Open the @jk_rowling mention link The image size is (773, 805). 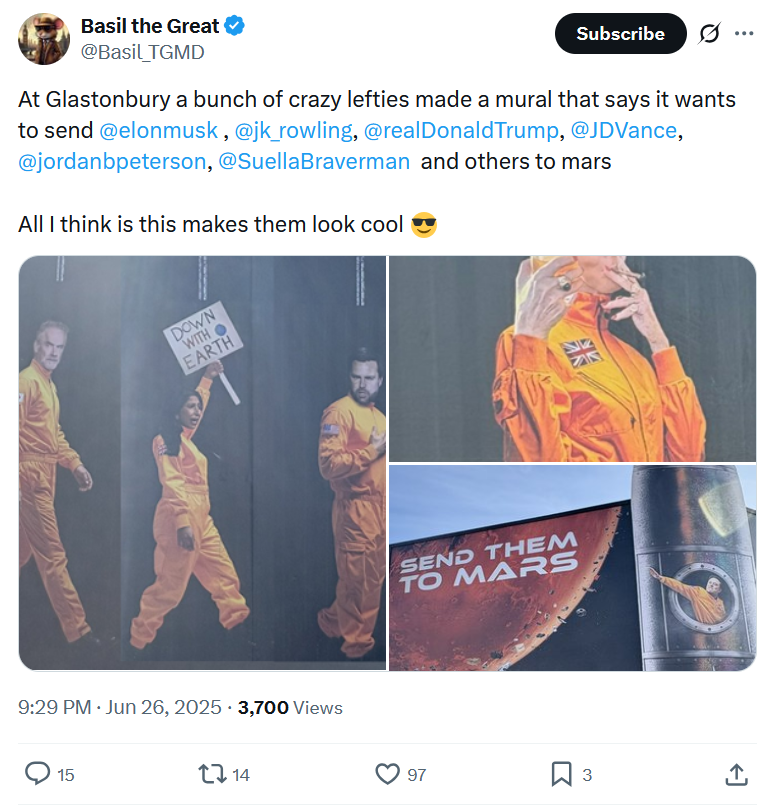coord(294,130)
